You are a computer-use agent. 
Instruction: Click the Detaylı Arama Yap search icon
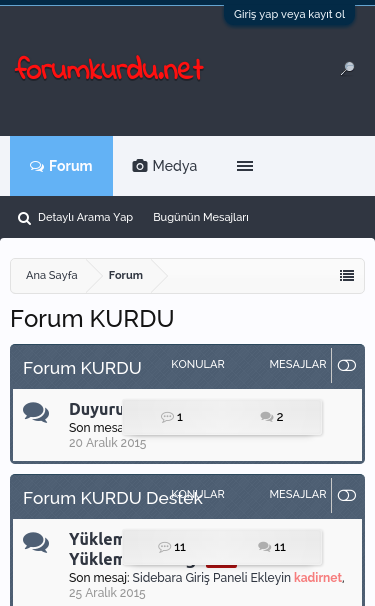[24, 218]
